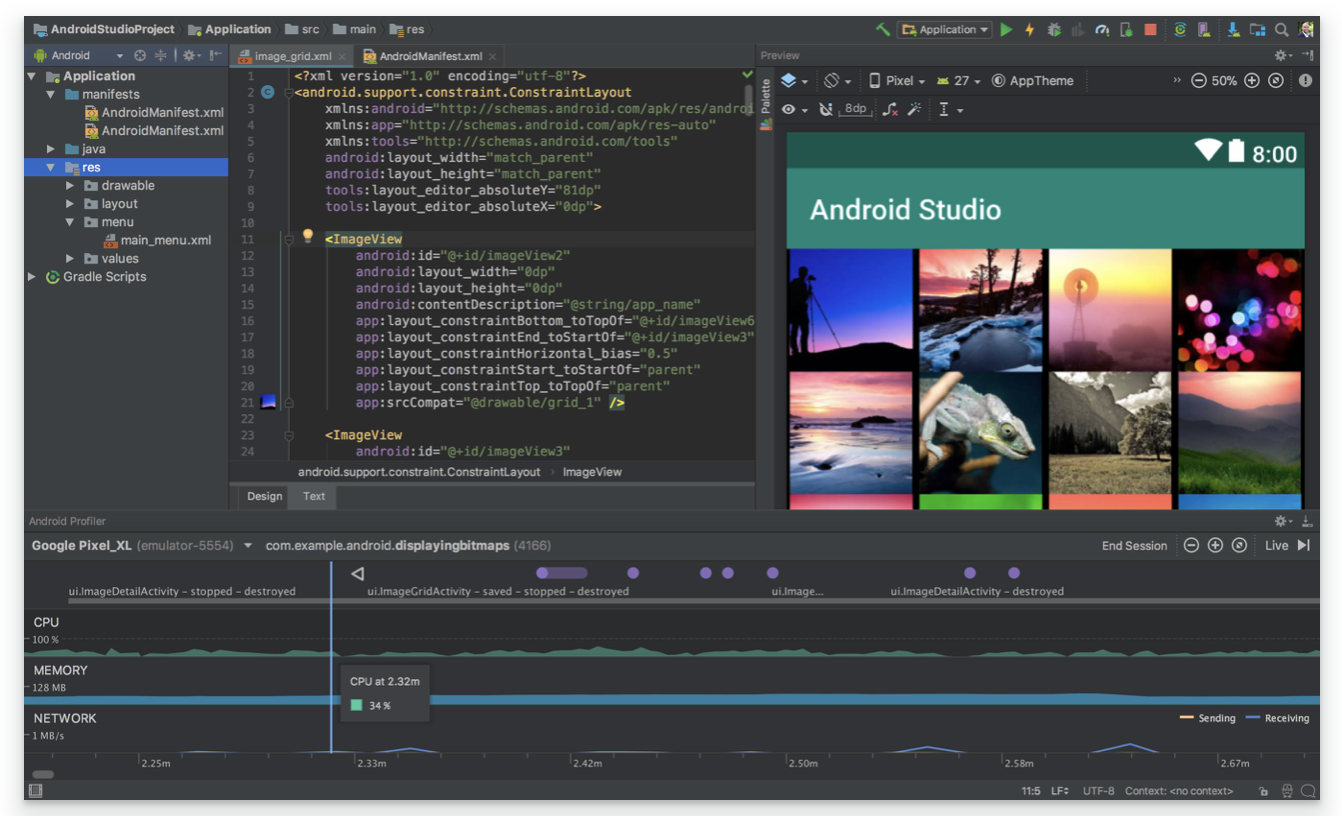Toggle autoconnect to parent magnet icon

pyautogui.click(x=825, y=109)
